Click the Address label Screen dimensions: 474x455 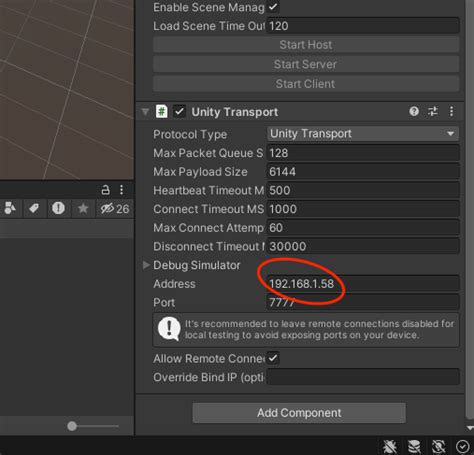click(174, 284)
